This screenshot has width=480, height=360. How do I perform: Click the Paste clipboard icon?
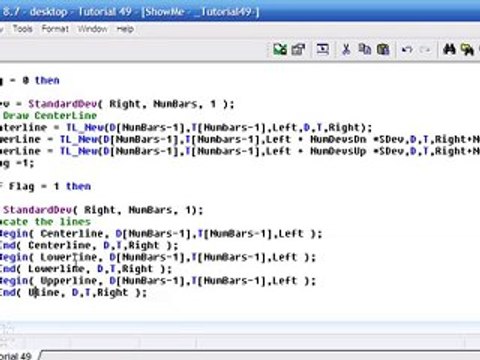(383, 49)
